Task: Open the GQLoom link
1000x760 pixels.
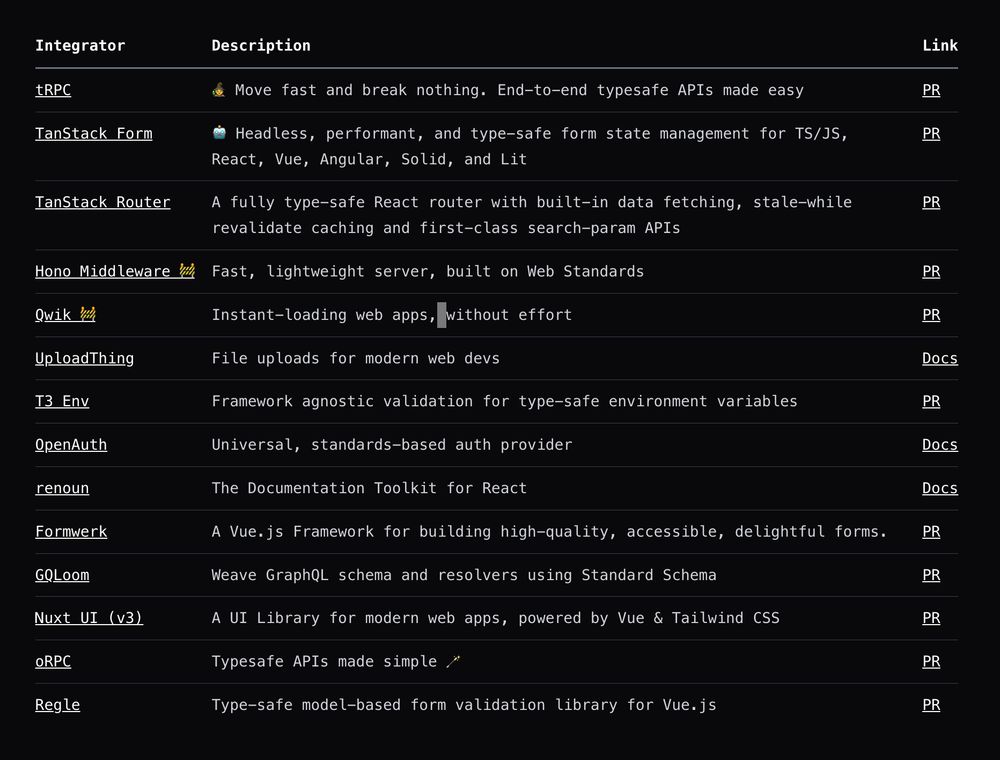Action: click(62, 574)
